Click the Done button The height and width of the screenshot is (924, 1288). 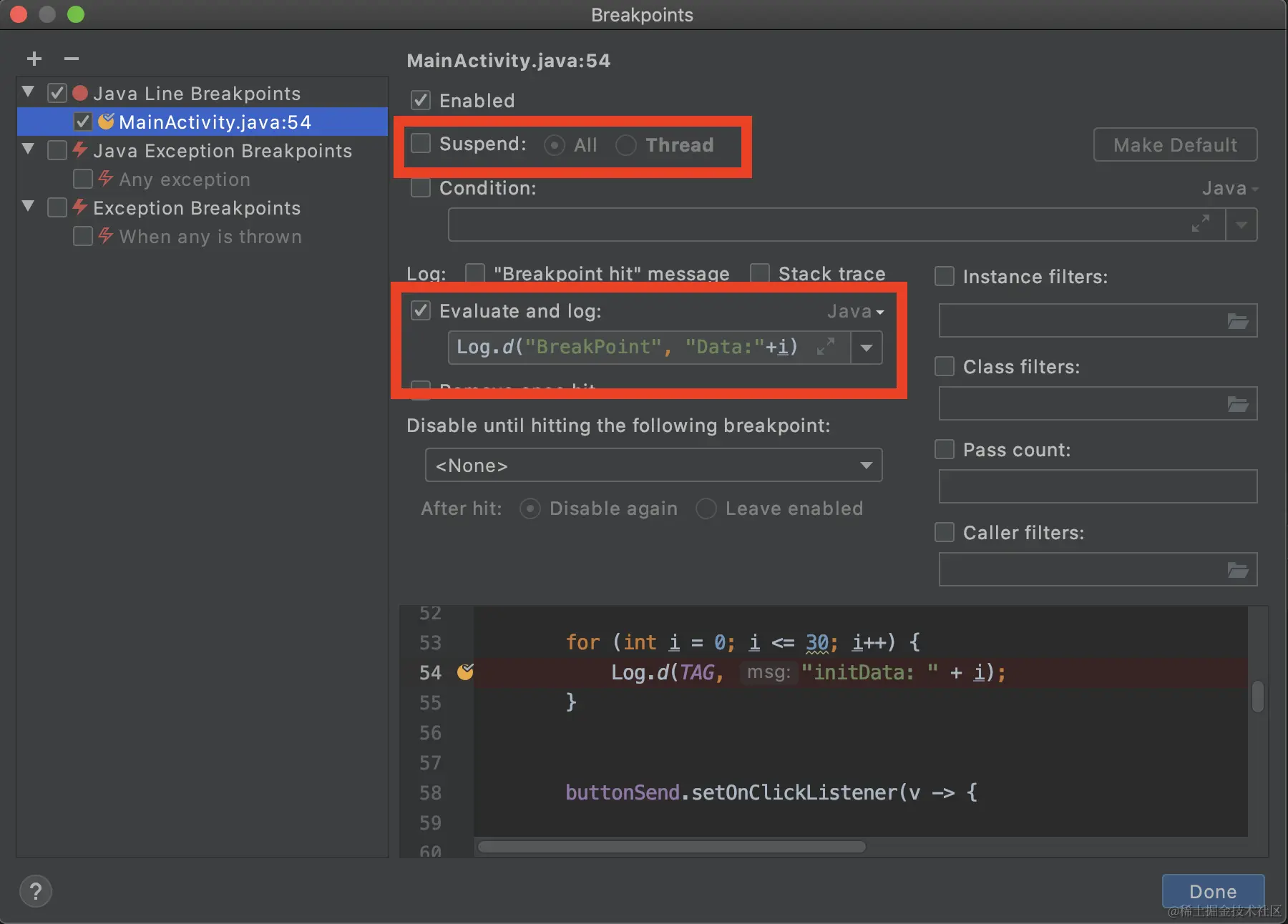(1212, 891)
